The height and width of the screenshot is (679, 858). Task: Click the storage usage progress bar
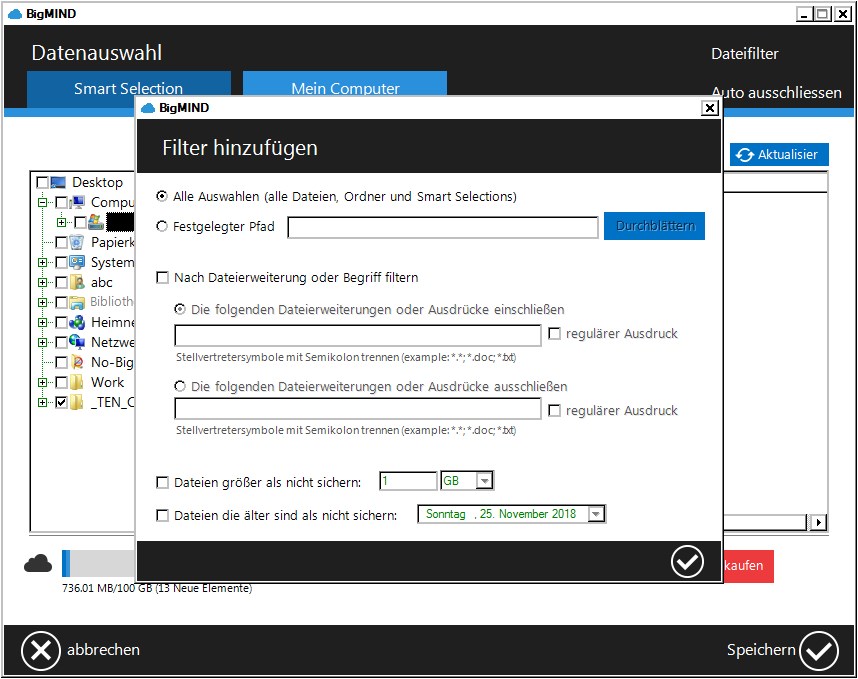click(x=98, y=564)
